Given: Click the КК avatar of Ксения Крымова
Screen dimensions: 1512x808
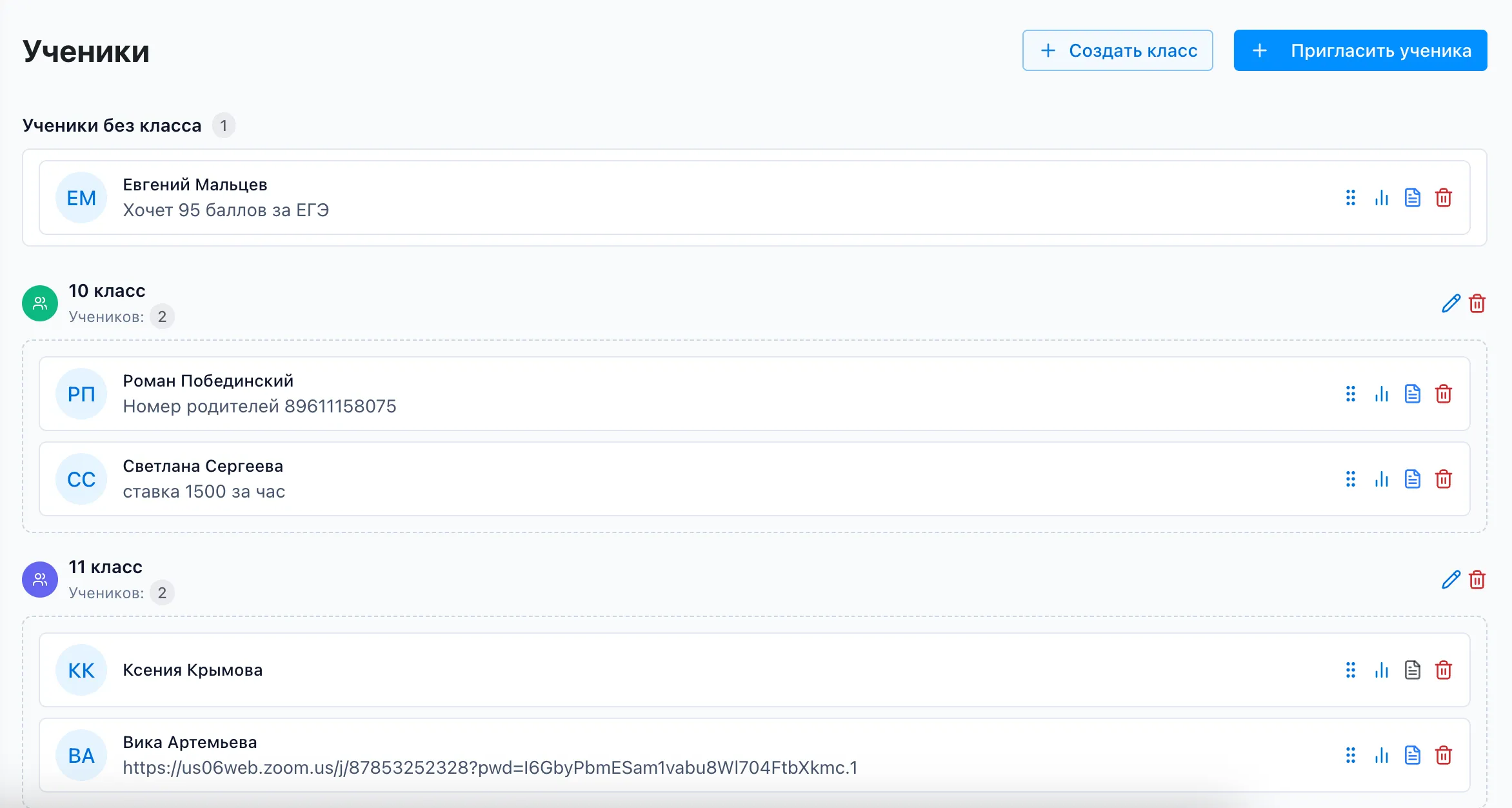Looking at the screenshot, I should (x=81, y=670).
